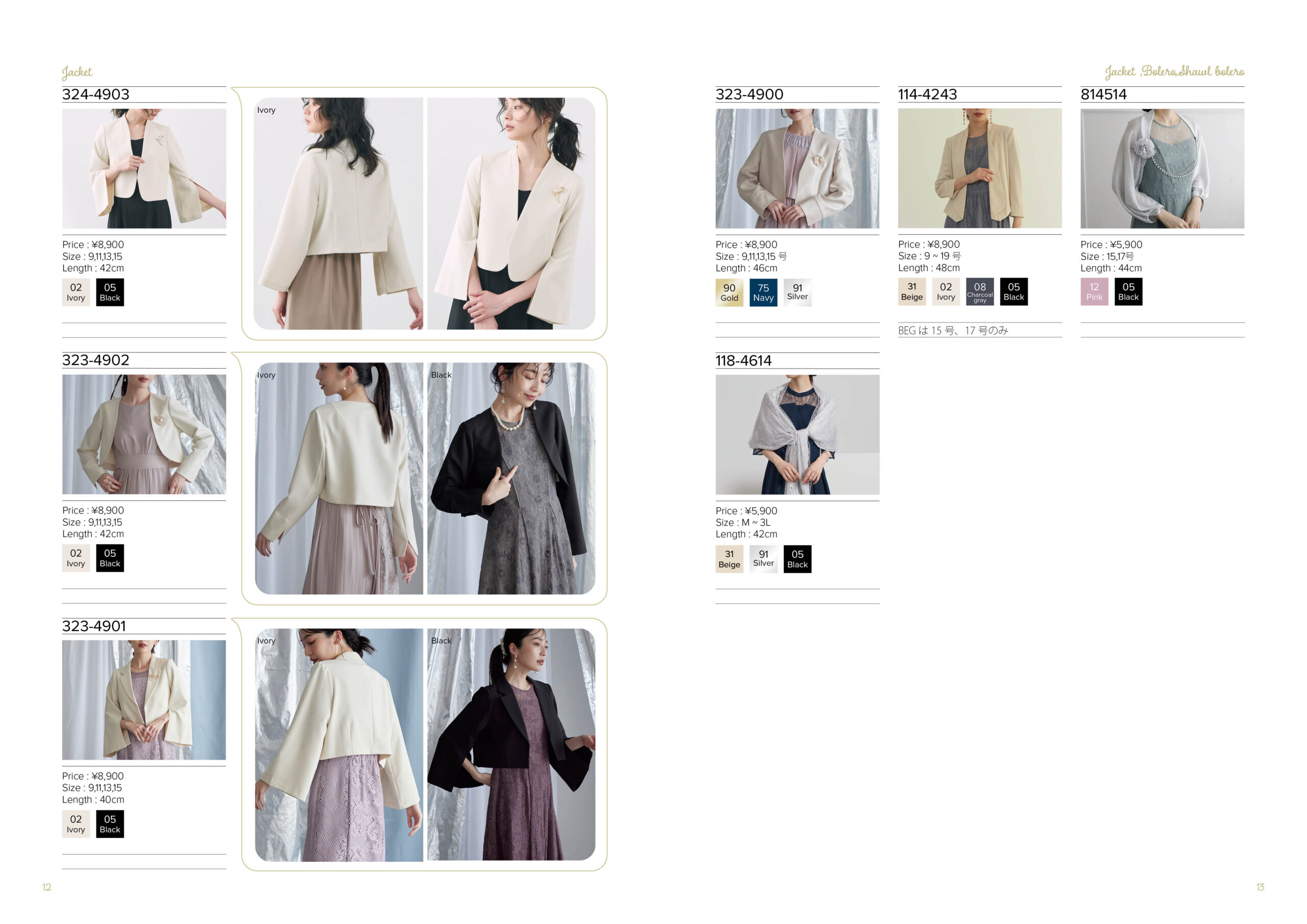Viewport: 1307px width, 924px height.
Task: Open the 118-4614 shawl thumbnail photo
Action: (797, 434)
